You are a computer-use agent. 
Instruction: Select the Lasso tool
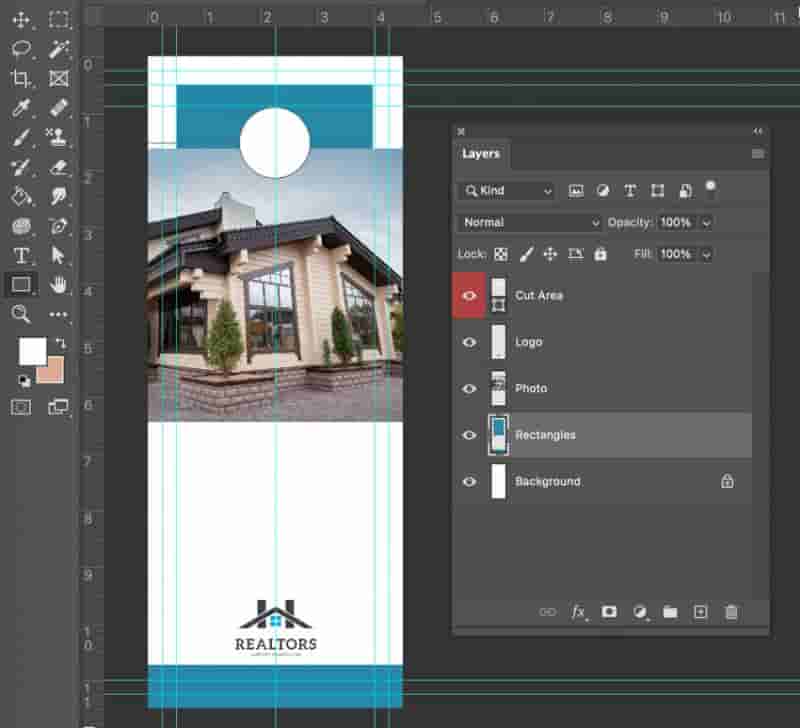click(21, 49)
